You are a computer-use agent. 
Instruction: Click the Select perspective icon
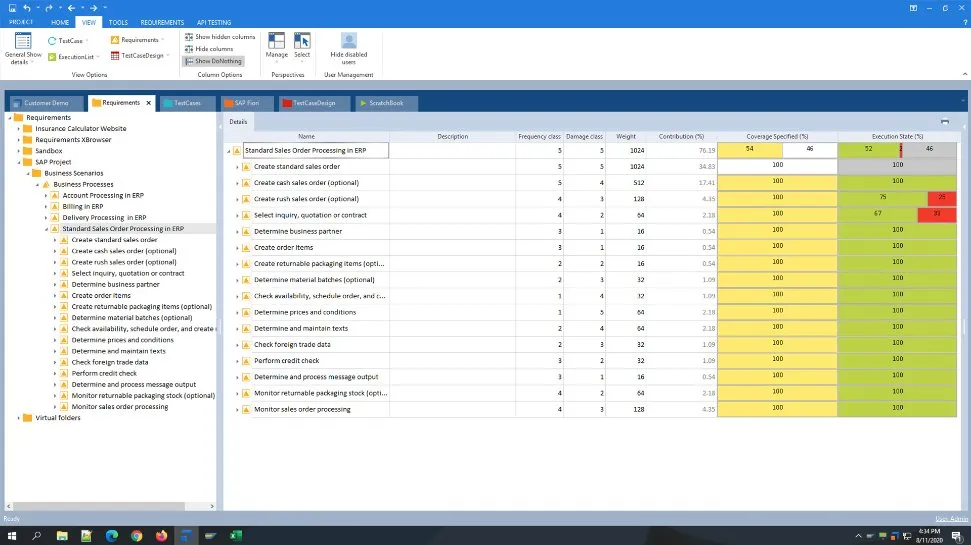pos(302,41)
